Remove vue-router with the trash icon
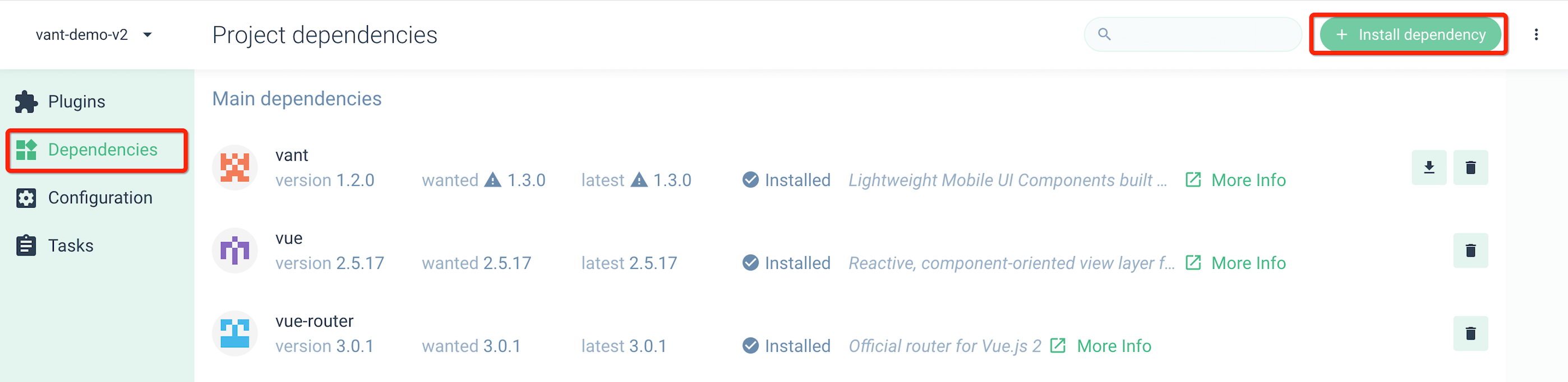This screenshot has height=382, width=1568. 1470,333
